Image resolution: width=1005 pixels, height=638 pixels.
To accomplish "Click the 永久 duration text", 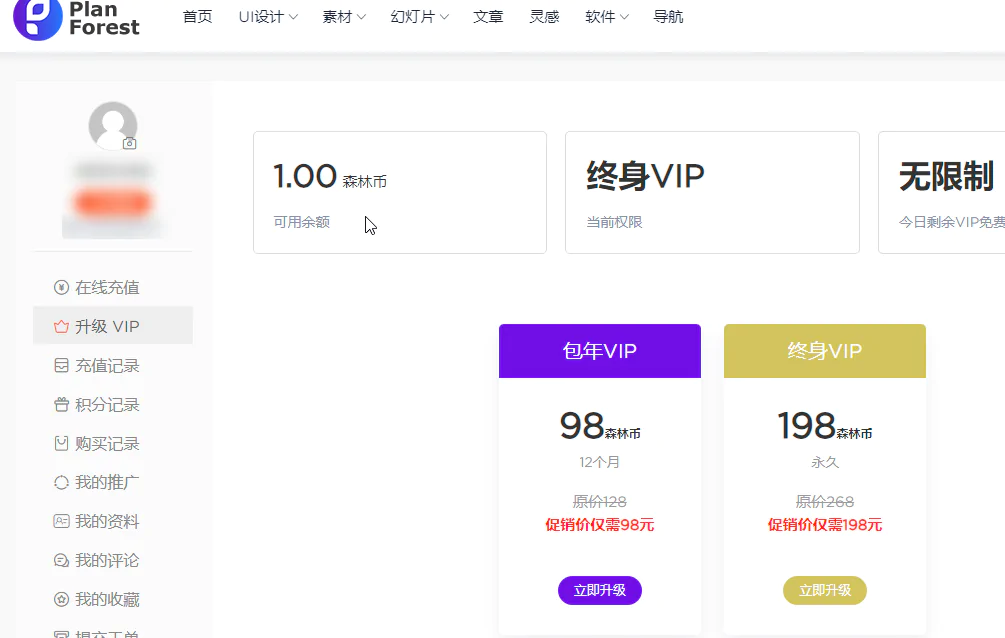I will point(825,462).
